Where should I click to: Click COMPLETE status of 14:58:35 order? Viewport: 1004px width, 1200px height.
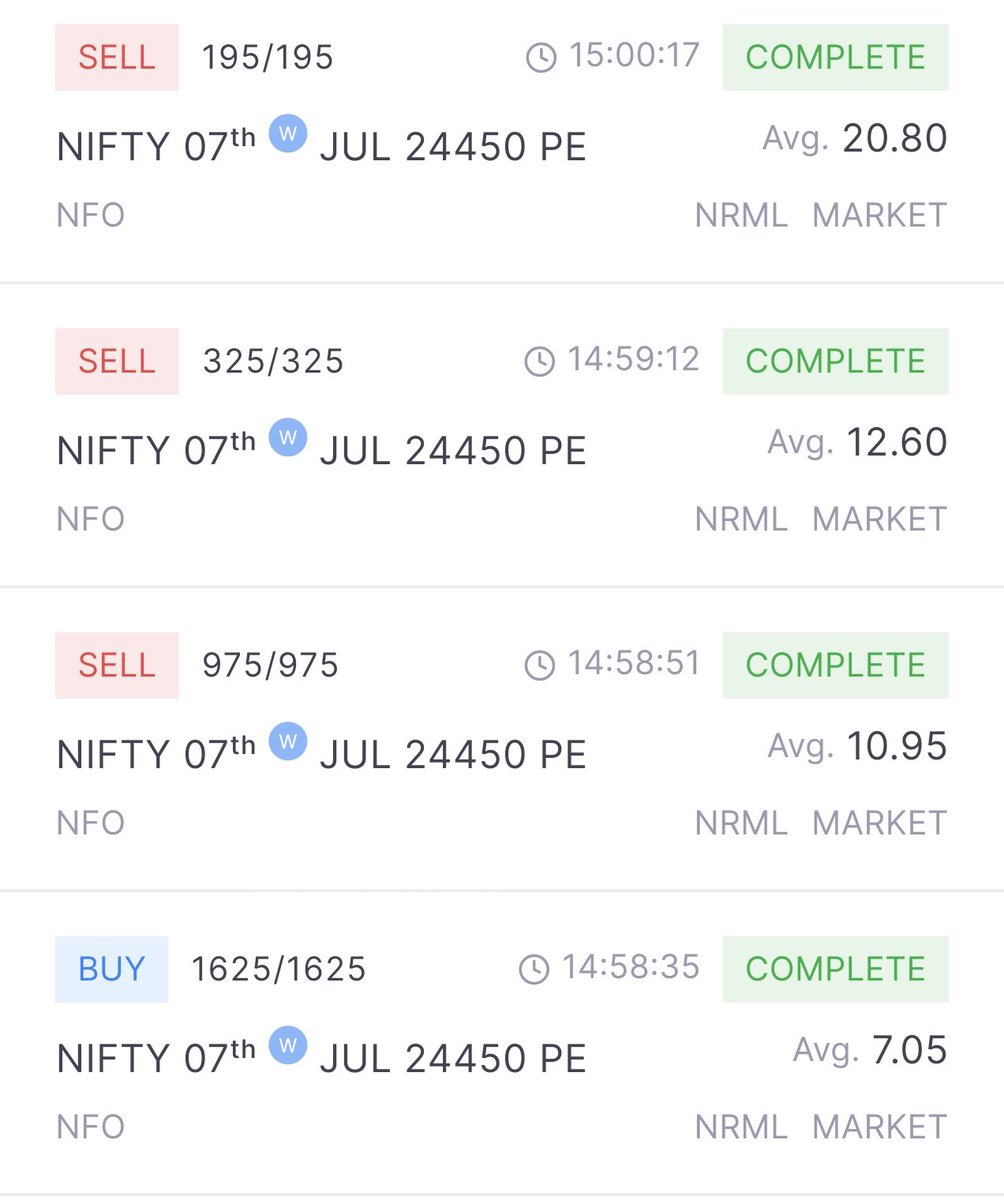(836, 969)
